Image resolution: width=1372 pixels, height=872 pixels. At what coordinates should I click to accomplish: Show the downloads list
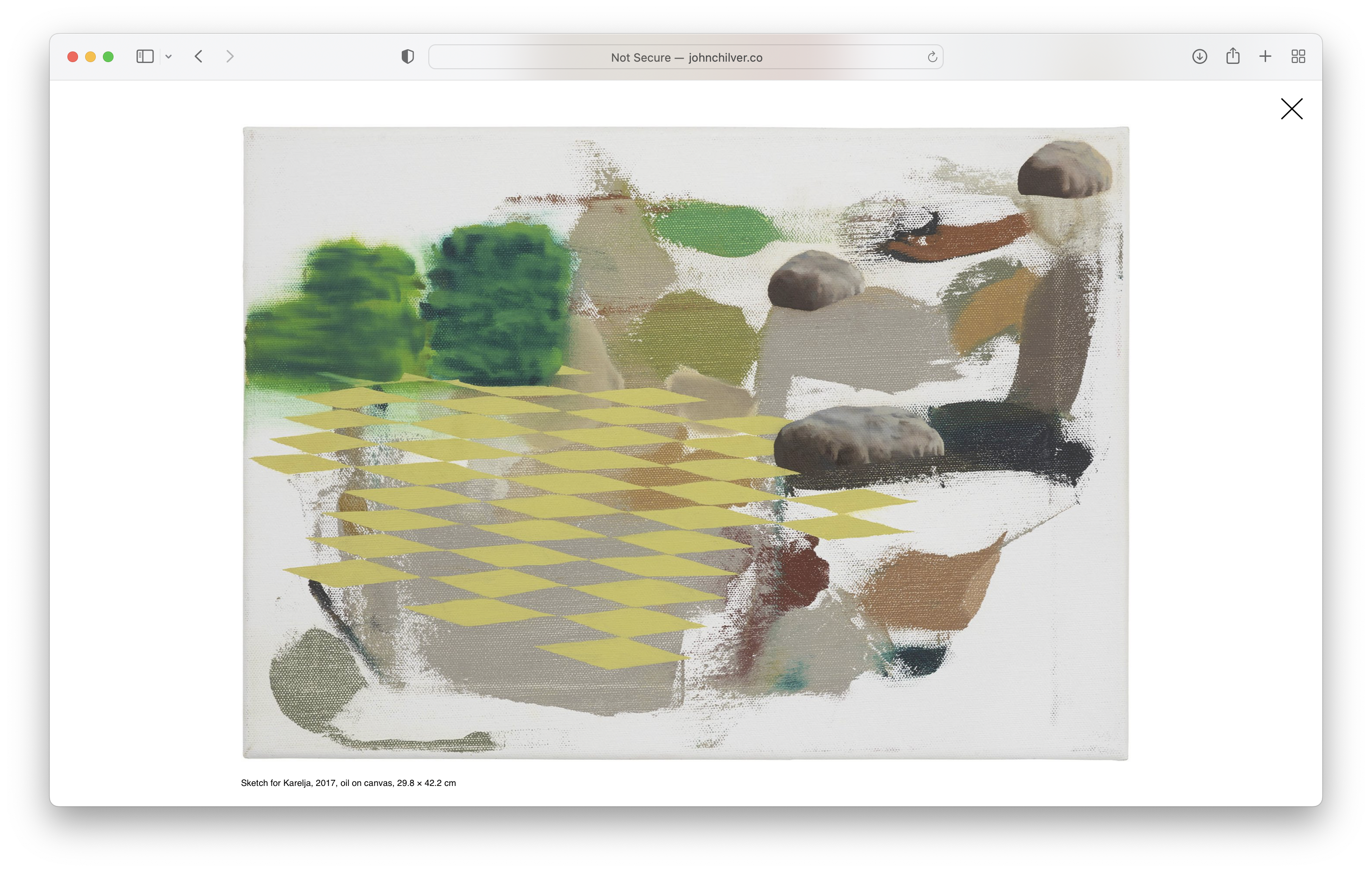1200,56
